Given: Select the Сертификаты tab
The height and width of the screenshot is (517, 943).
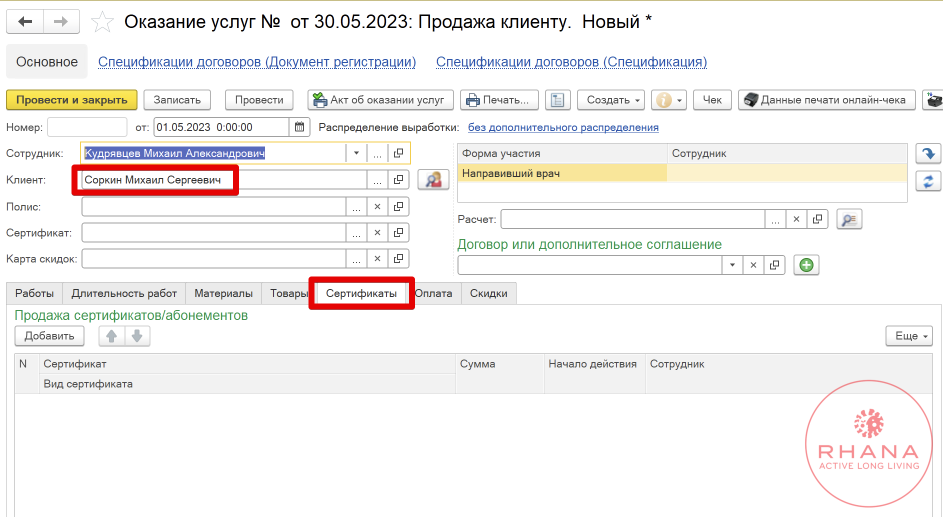Looking at the screenshot, I should click(361, 293).
